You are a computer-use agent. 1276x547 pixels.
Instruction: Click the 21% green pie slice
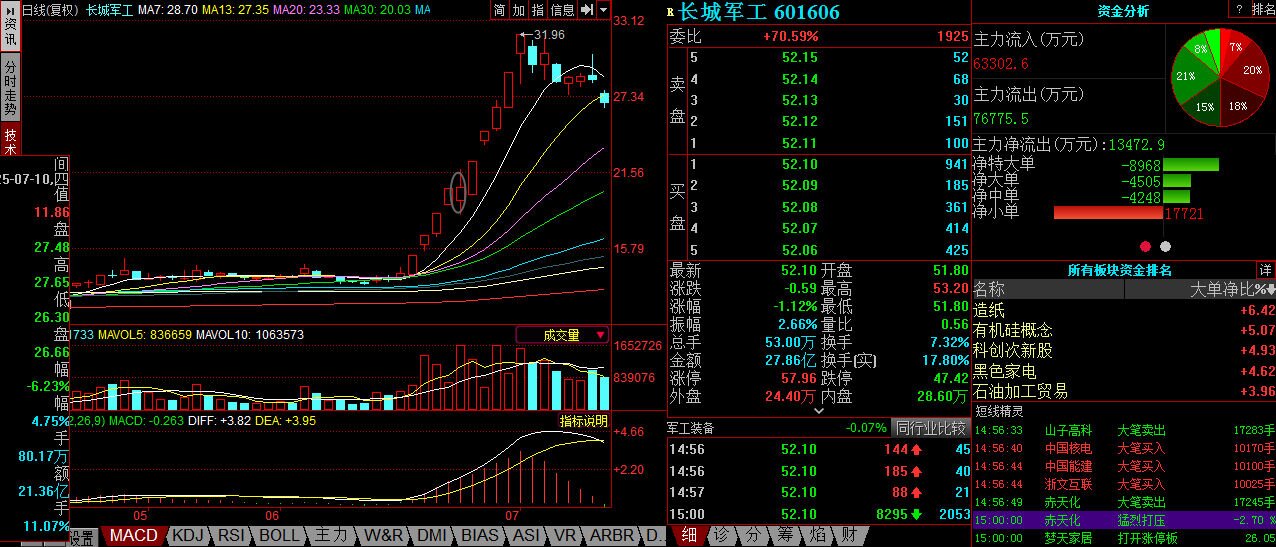click(1187, 77)
